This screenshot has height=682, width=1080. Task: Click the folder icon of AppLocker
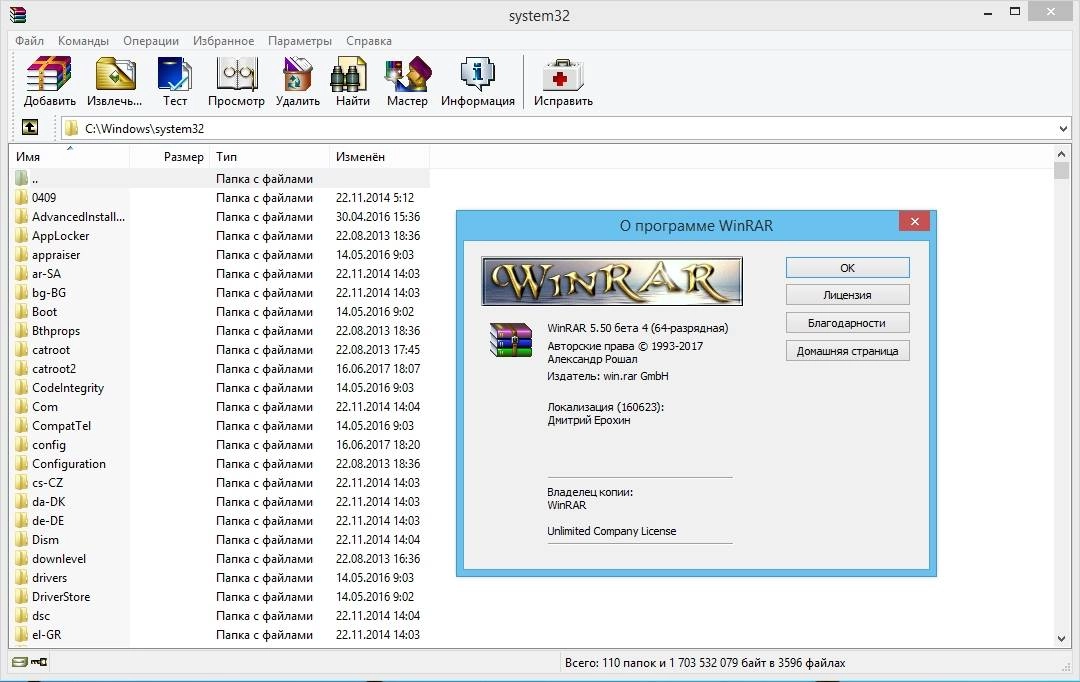click(x=21, y=236)
